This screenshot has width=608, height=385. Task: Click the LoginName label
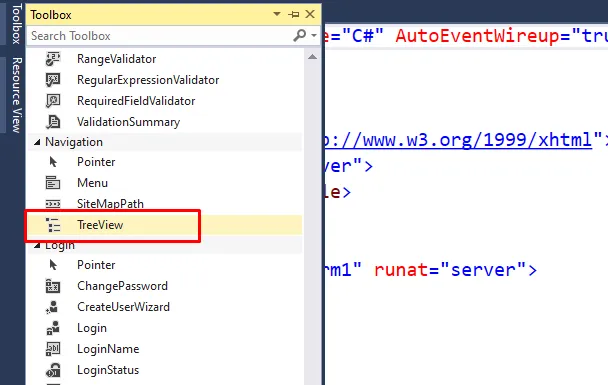(x=108, y=349)
